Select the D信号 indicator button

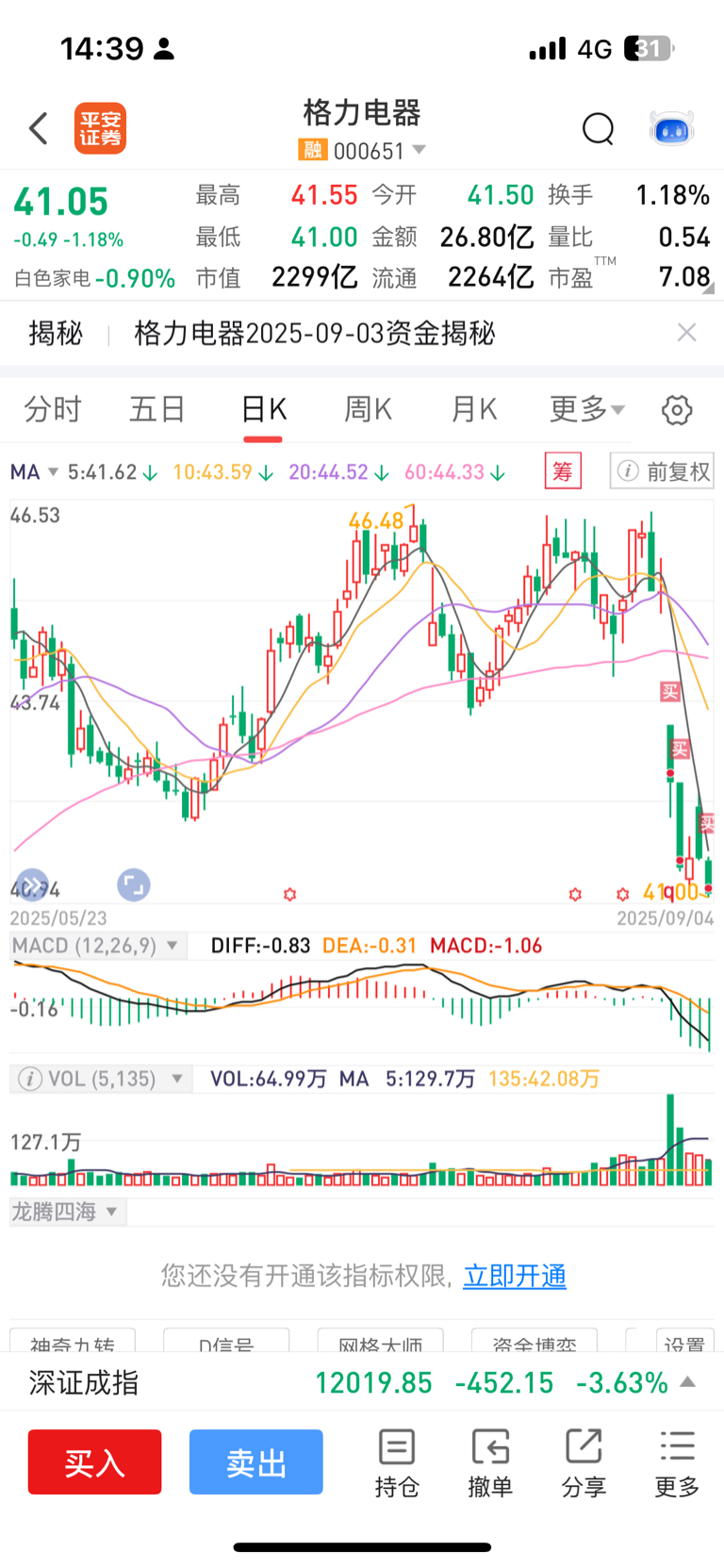click(226, 1343)
